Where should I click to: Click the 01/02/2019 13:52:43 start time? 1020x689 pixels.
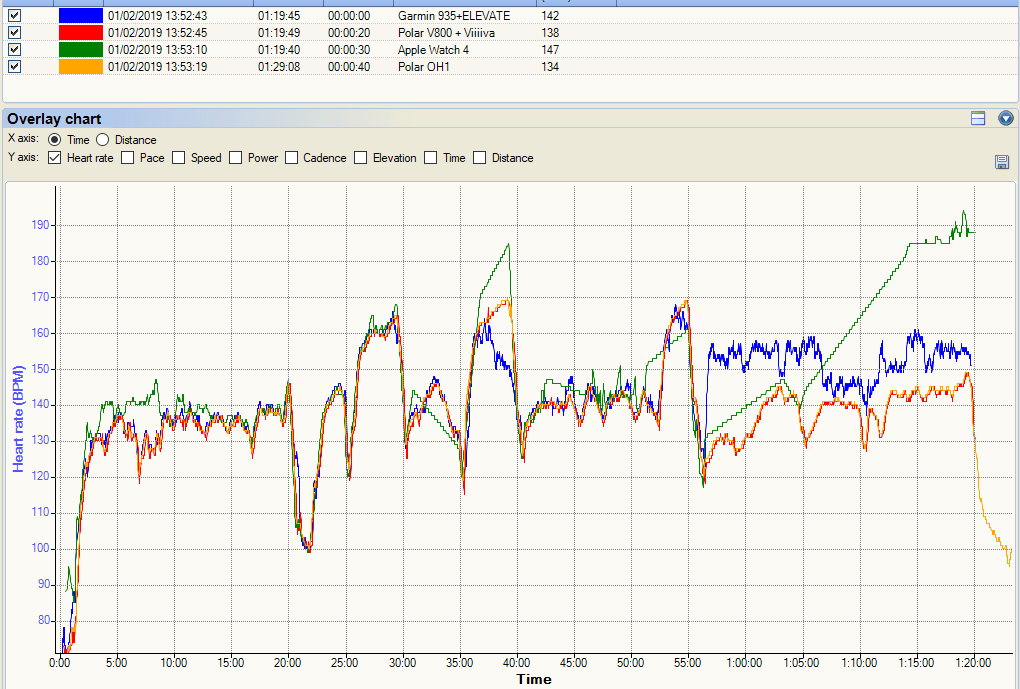[x=157, y=16]
